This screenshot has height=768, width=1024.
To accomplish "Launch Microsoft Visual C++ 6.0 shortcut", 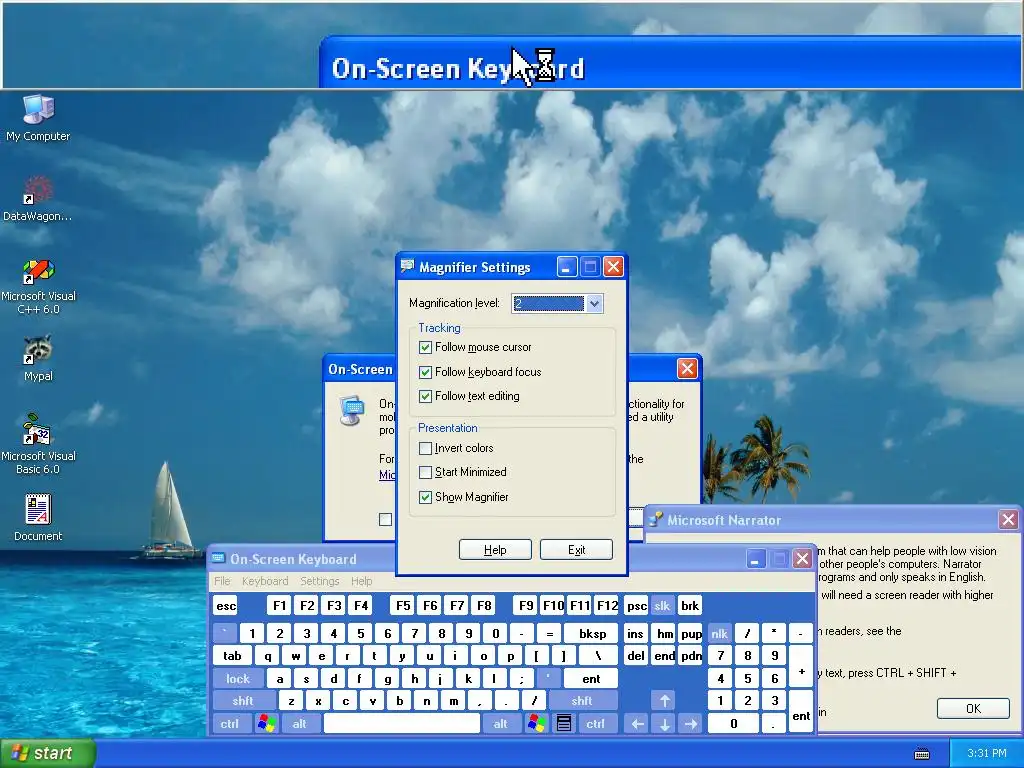I will (38, 286).
